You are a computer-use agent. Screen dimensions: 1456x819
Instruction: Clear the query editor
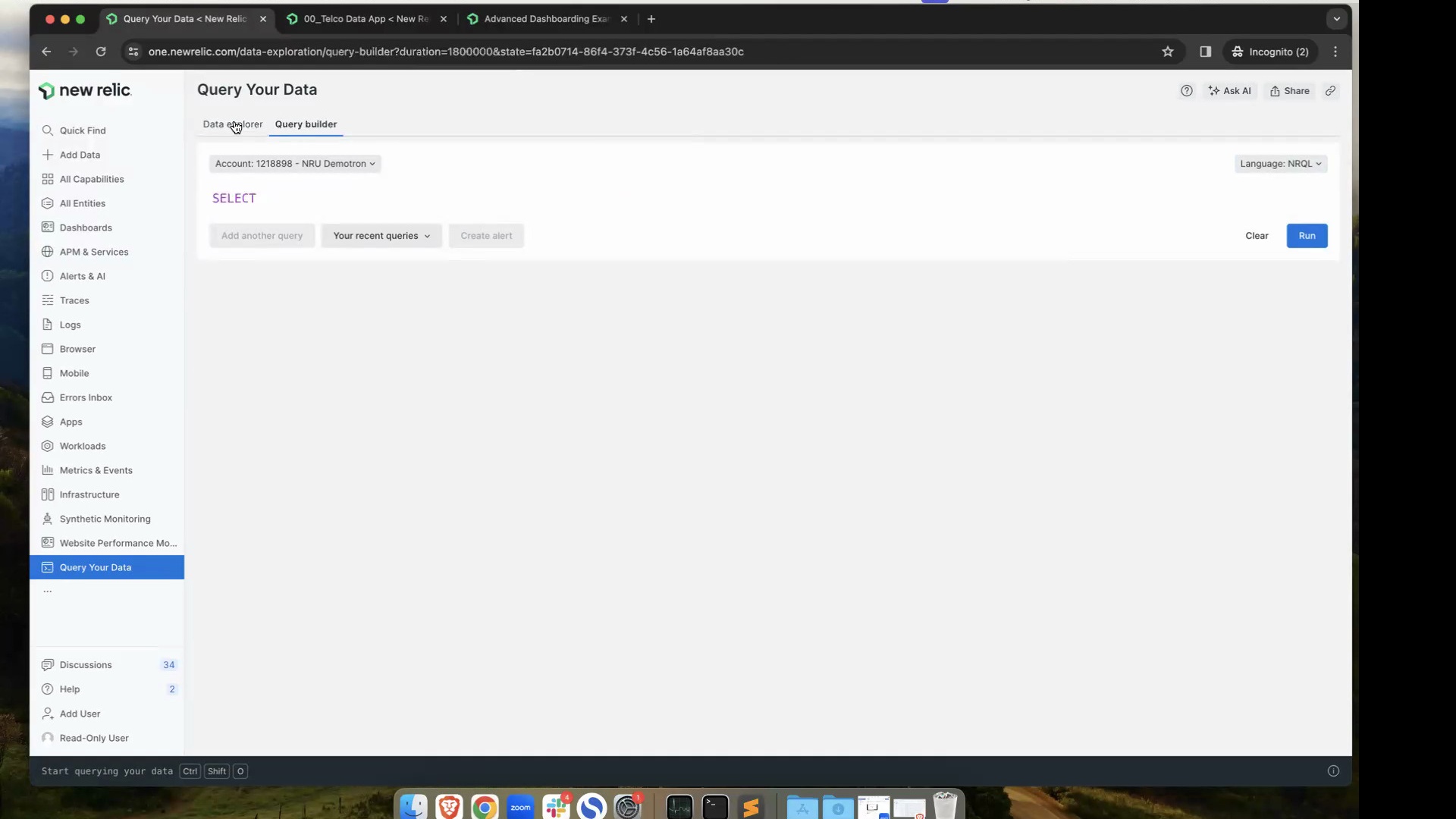pos(1257,236)
